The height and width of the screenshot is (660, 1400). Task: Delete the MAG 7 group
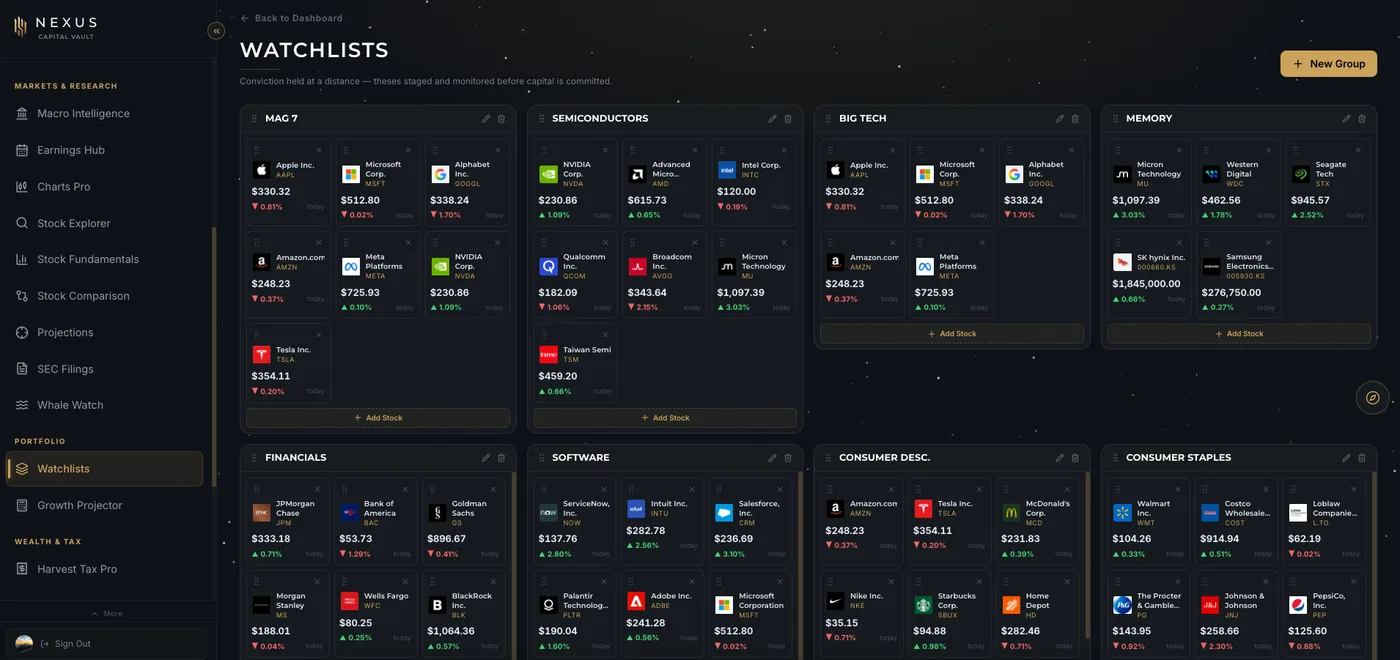pos(502,119)
